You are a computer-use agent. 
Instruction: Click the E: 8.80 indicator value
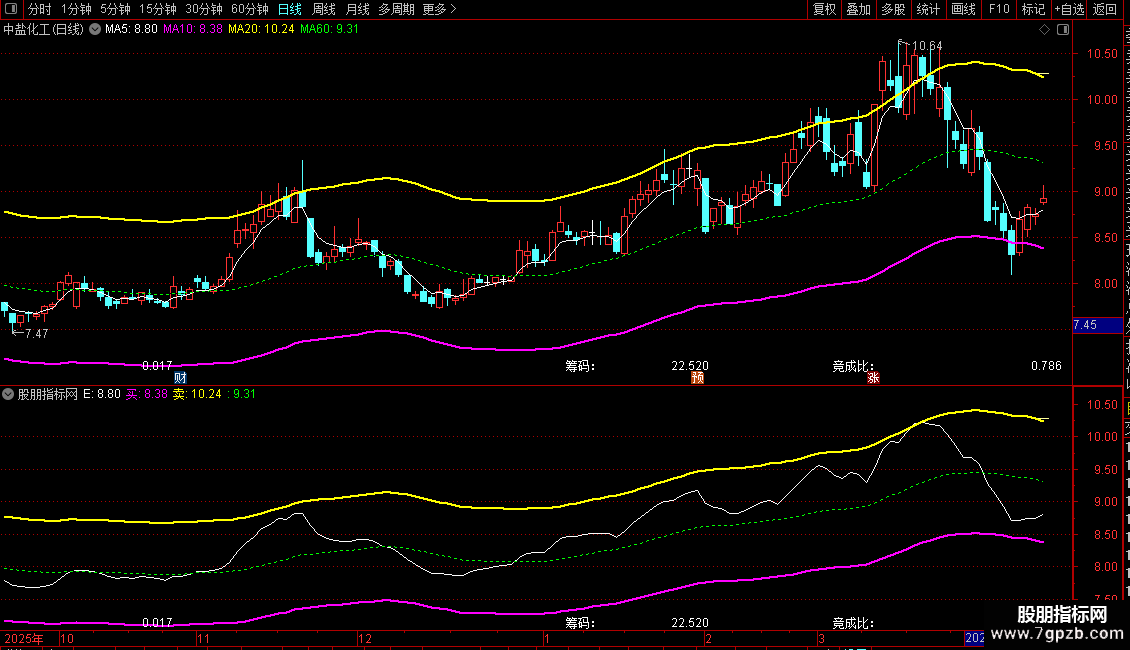(x=102, y=394)
